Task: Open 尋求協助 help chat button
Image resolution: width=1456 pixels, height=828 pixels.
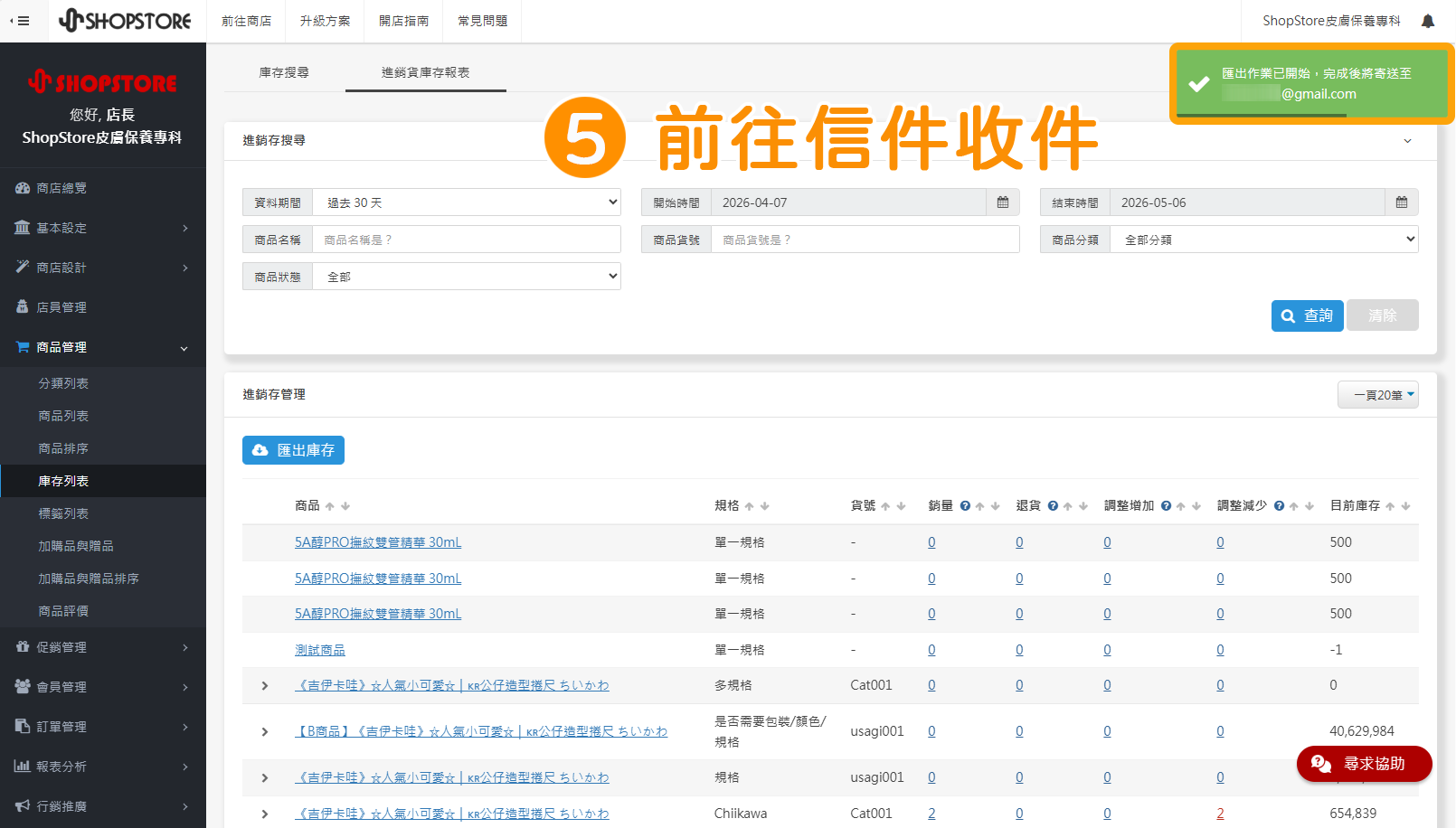Action: (x=1364, y=764)
